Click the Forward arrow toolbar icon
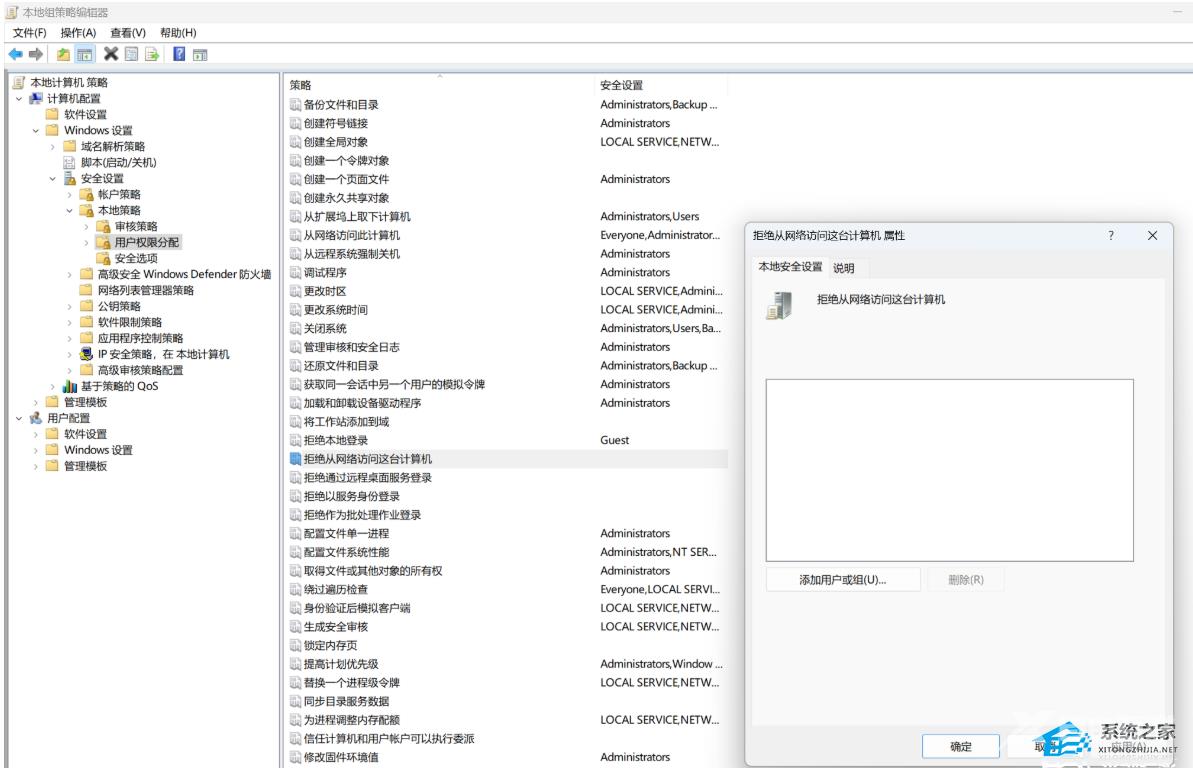Image resolution: width=1193 pixels, height=768 pixels. point(36,54)
